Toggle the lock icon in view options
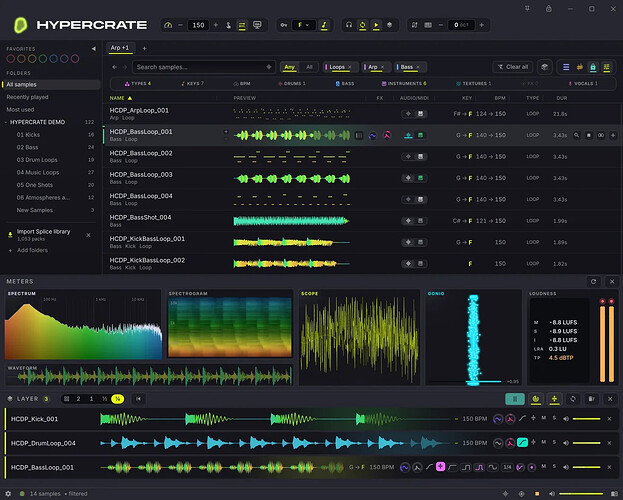 pyautogui.click(x=593, y=67)
